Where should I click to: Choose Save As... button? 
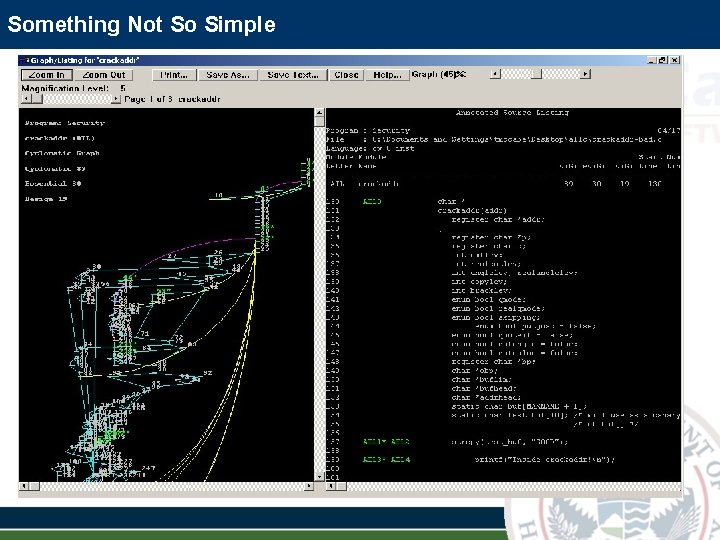(x=228, y=75)
